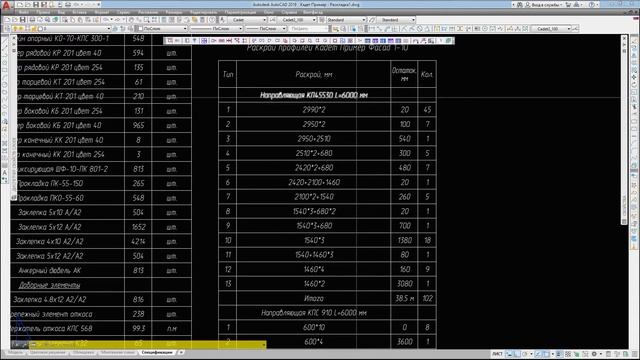Toggle ЛИСТ paper space button
The height and width of the screenshot is (360, 640).
click(497, 353)
